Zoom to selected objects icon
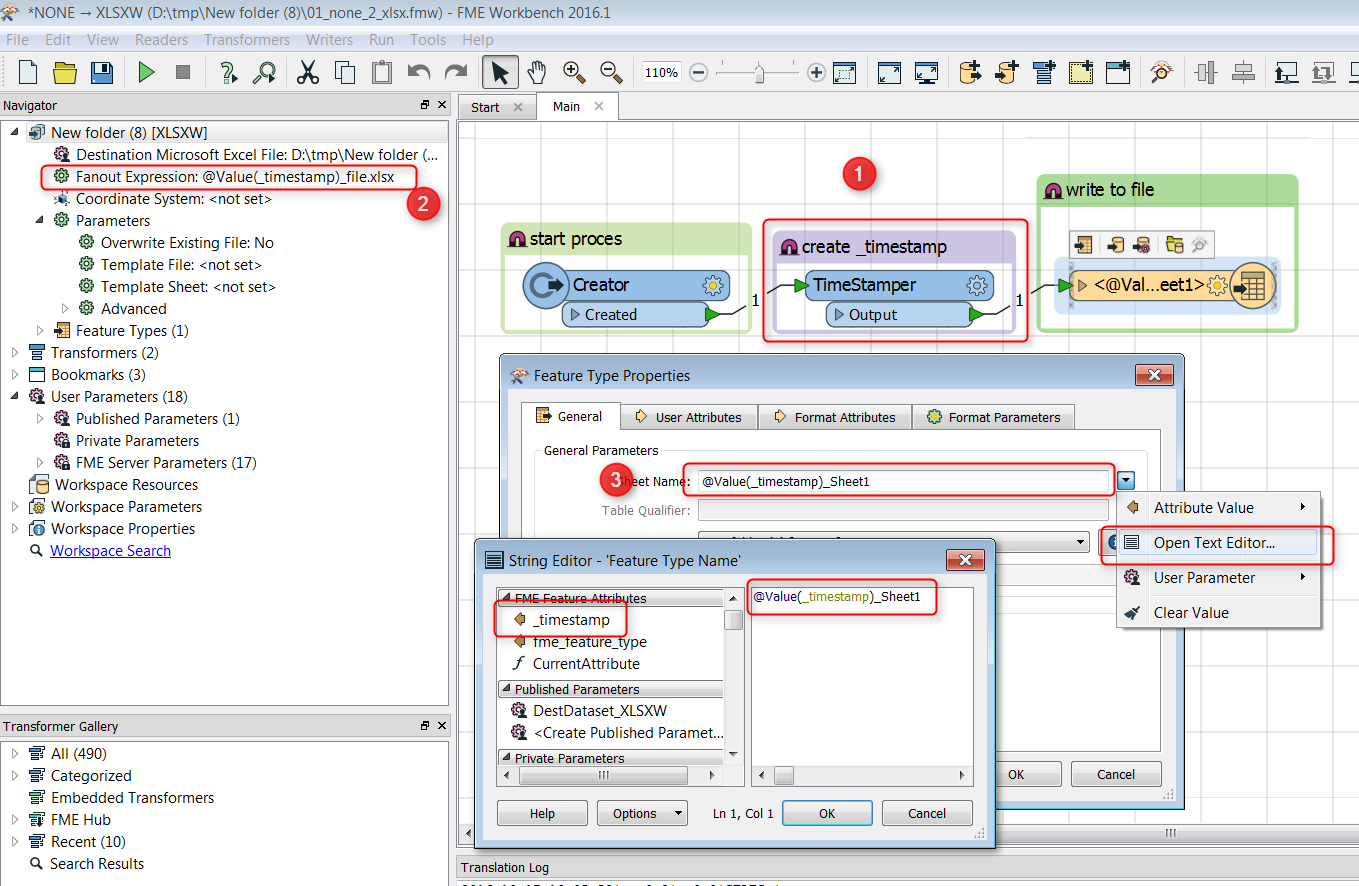 (x=845, y=73)
